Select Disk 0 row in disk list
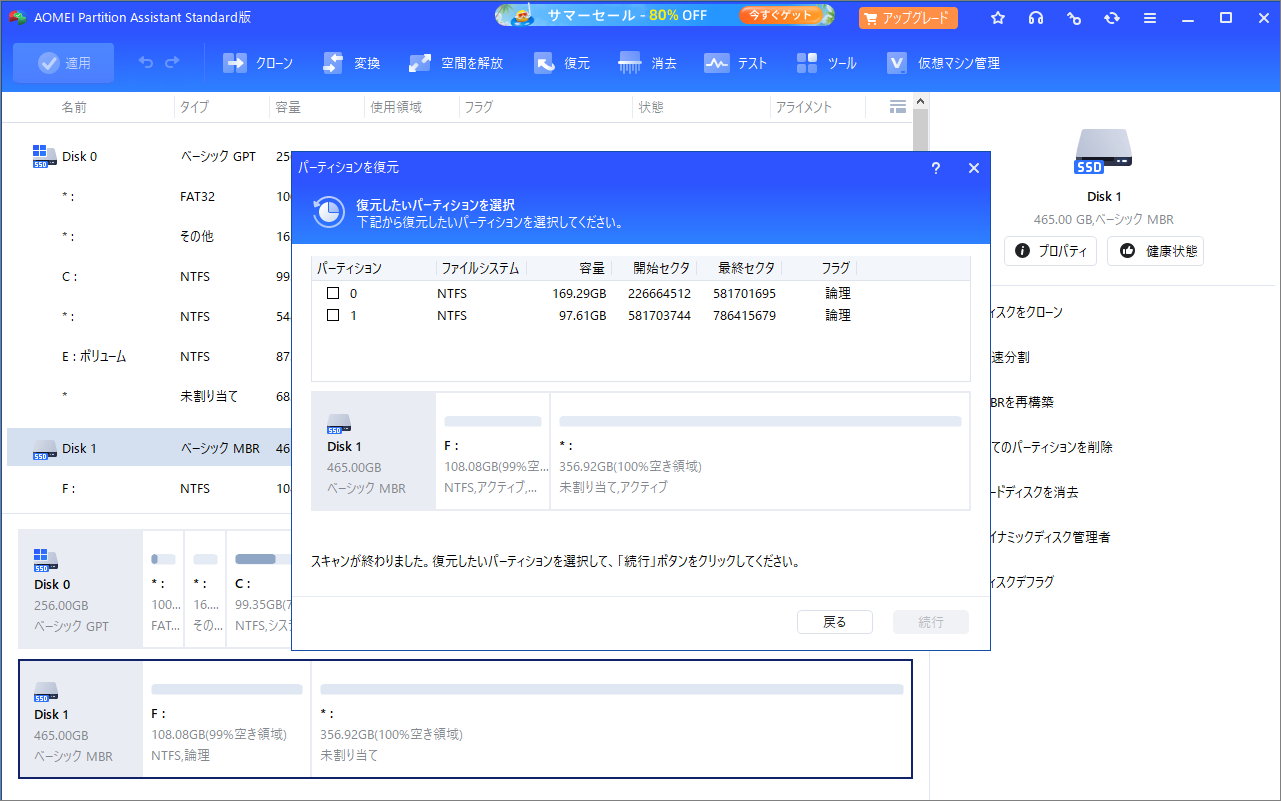This screenshot has height=801, width=1281. click(150, 156)
